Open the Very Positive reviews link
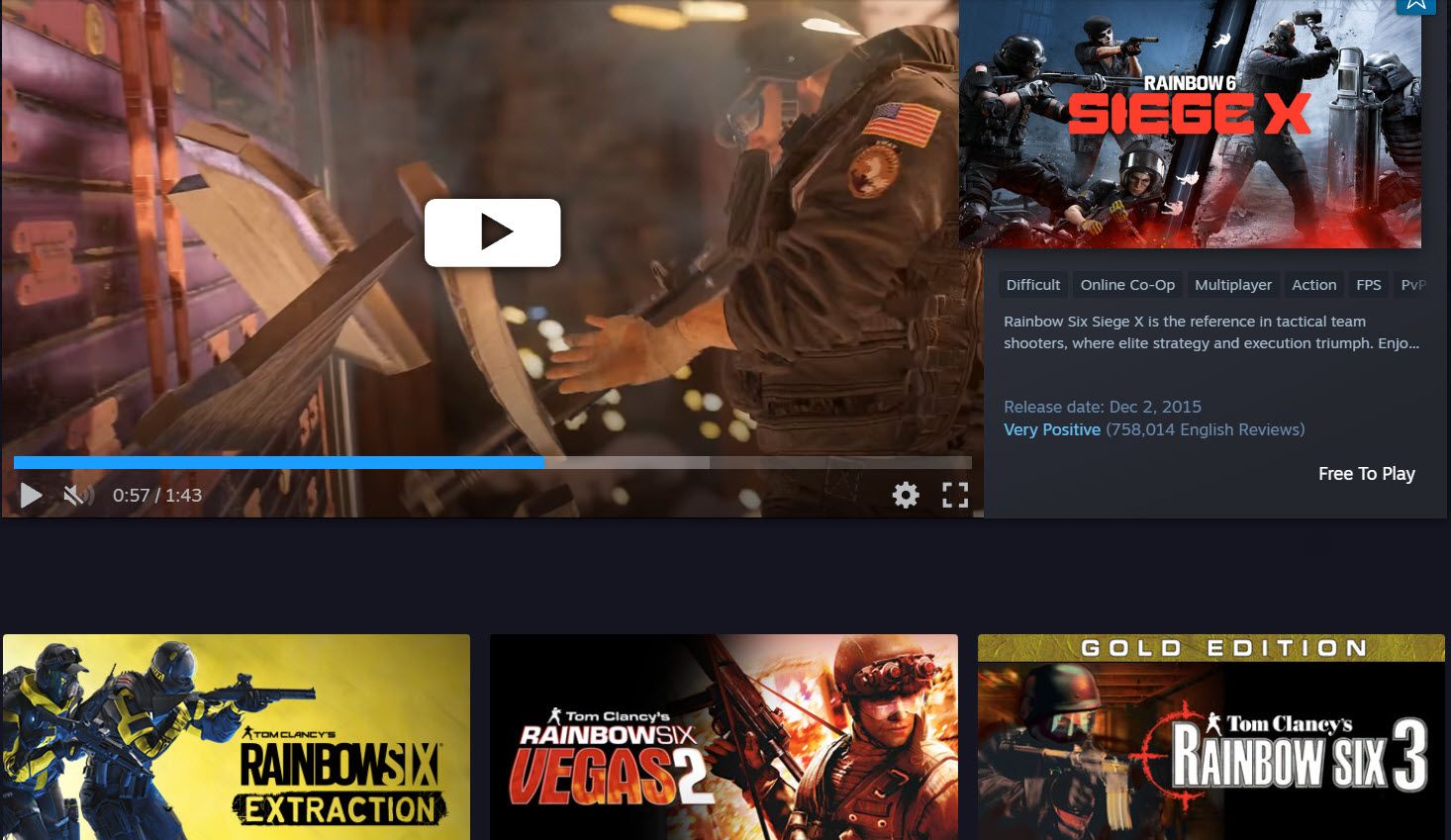The height and width of the screenshot is (840, 1451). tap(1051, 429)
